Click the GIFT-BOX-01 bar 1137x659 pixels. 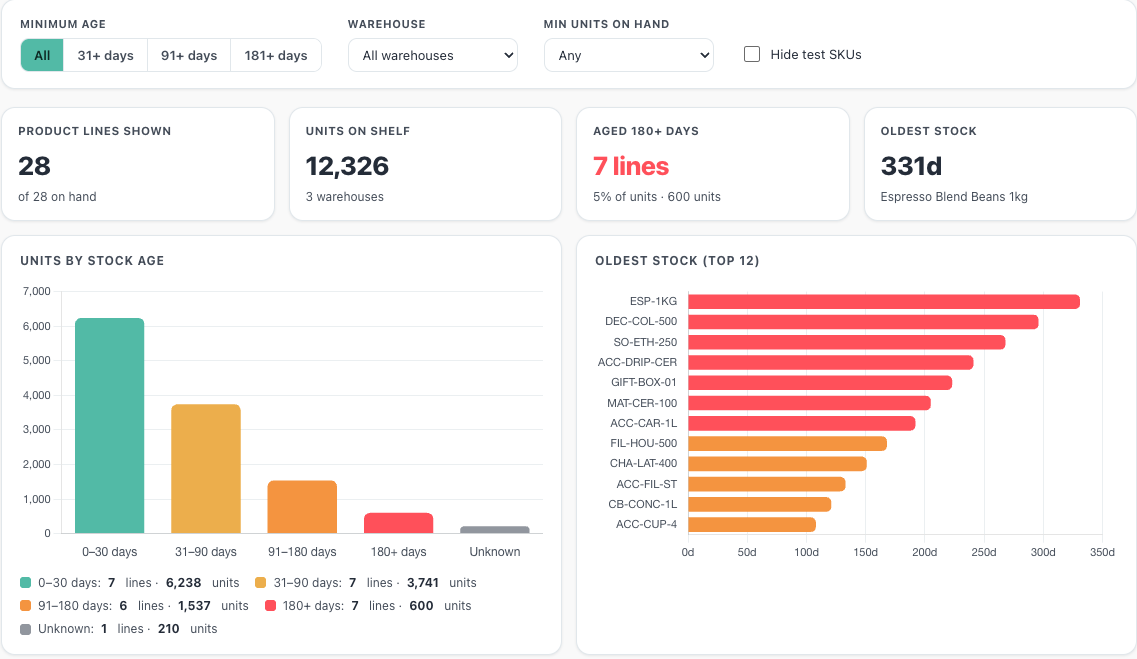tap(820, 383)
